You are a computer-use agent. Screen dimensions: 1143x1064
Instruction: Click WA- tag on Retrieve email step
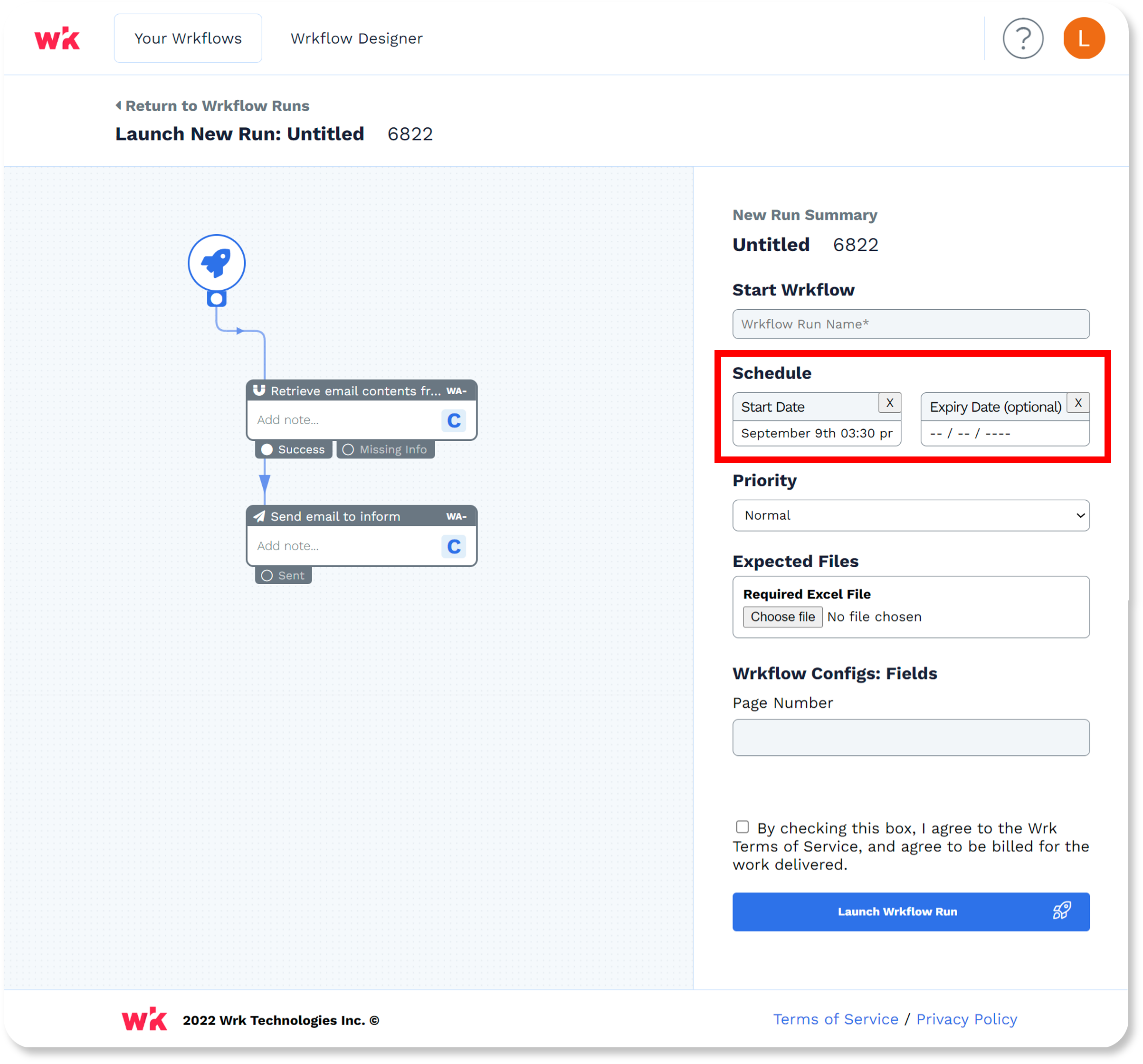pyautogui.click(x=457, y=391)
